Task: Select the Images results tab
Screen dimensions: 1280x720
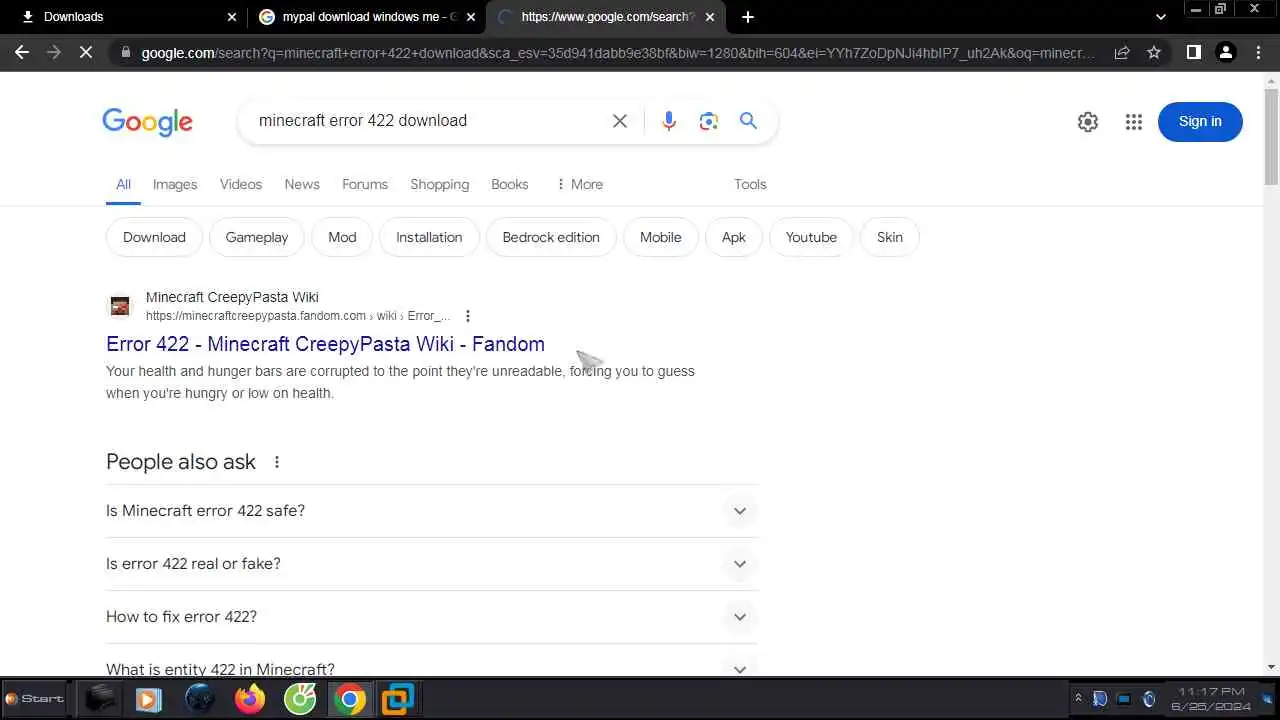Action: 175,184
